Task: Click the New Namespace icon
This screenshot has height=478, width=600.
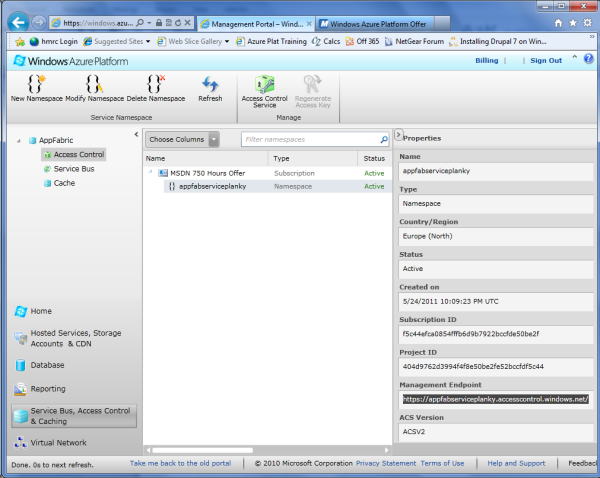Action: (x=36, y=84)
